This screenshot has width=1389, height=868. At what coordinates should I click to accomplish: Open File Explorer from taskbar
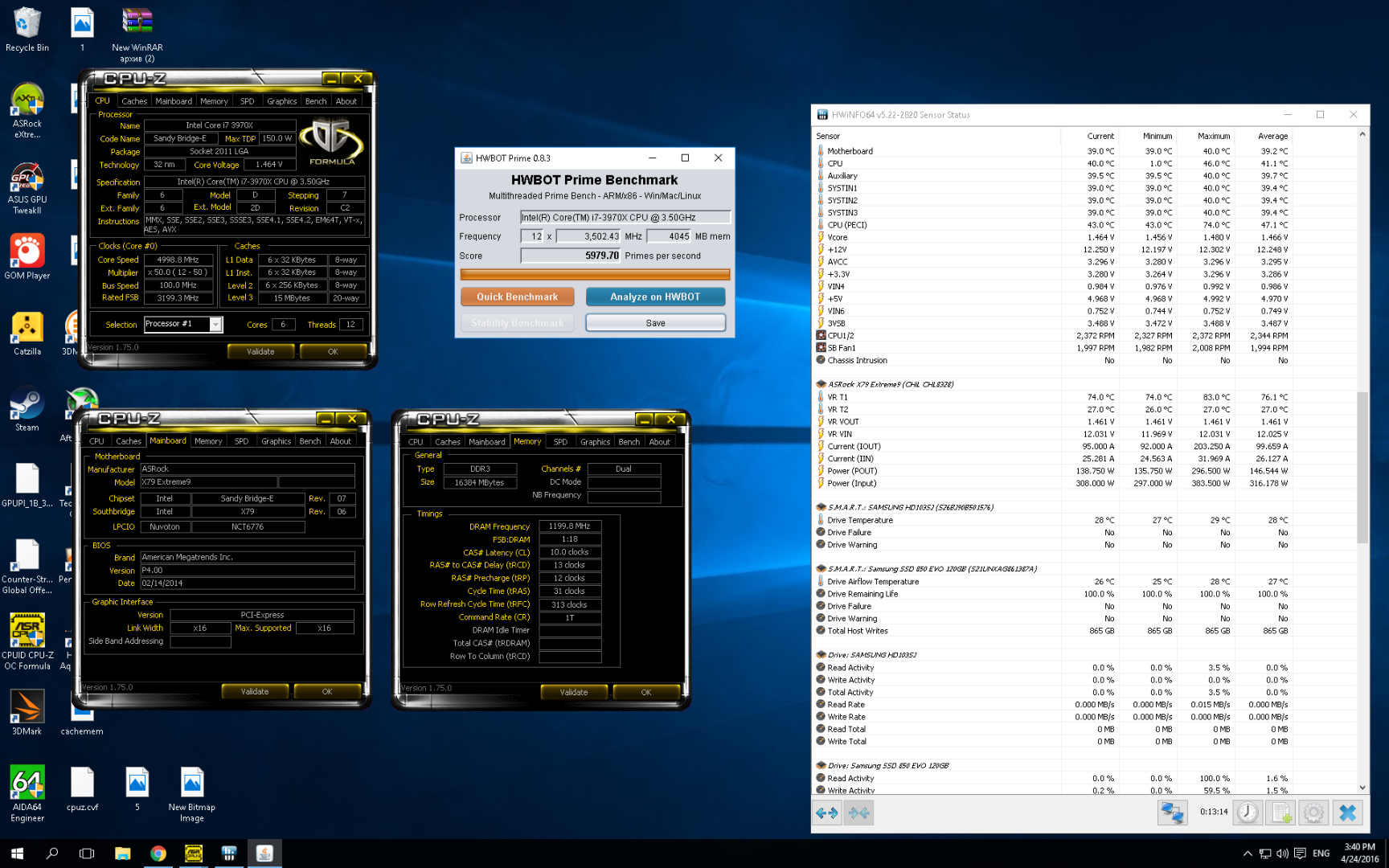[123, 854]
